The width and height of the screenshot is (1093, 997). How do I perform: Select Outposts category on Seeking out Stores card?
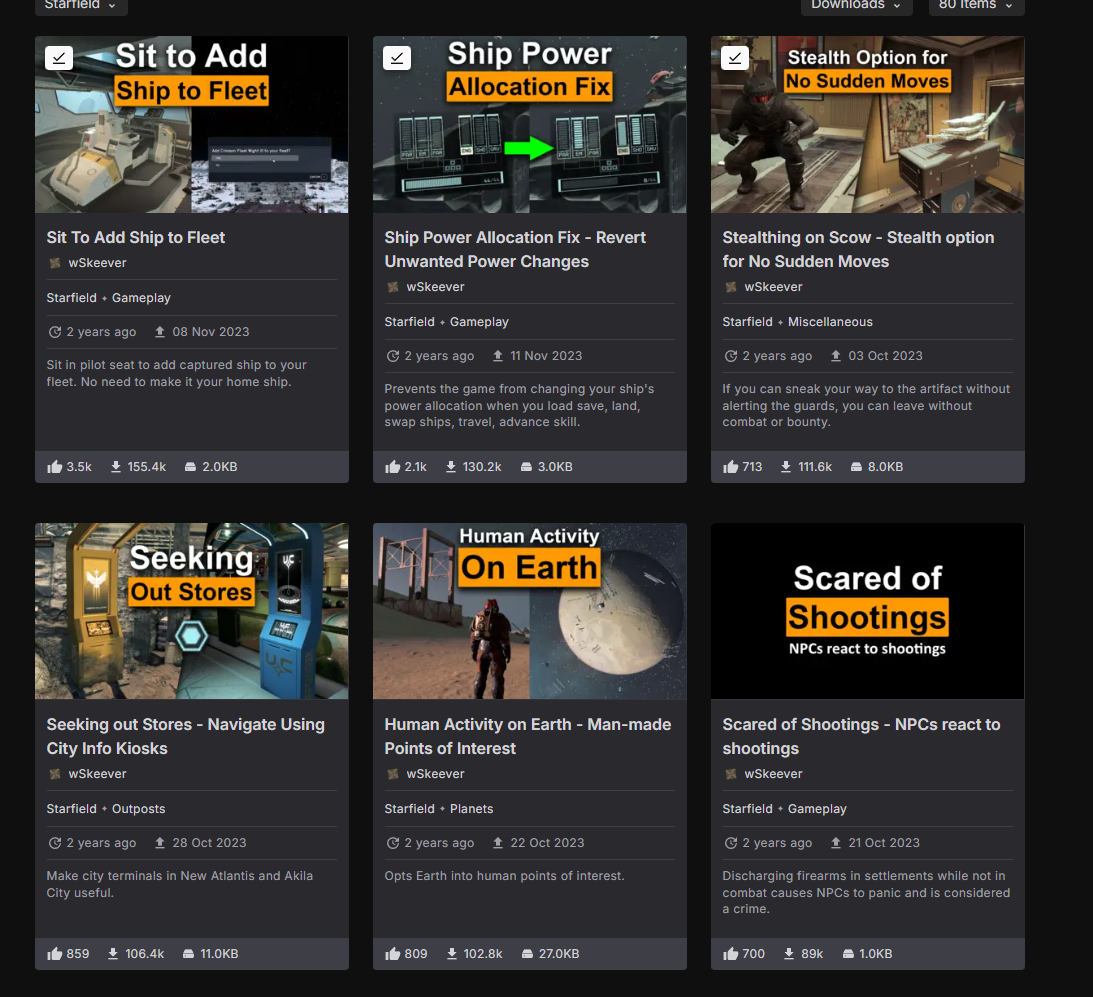tap(139, 809)
